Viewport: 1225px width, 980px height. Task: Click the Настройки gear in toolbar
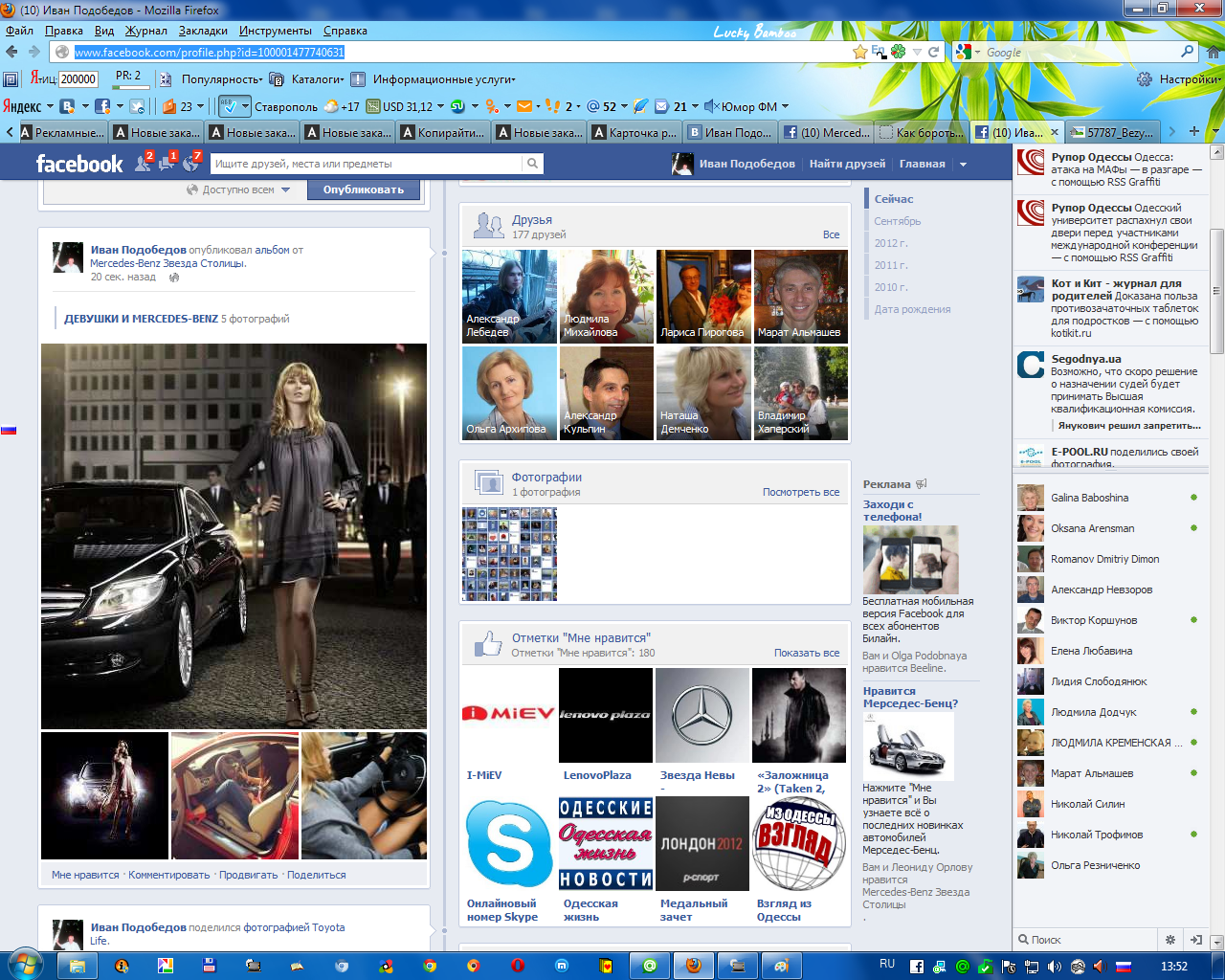point(1145,79)
